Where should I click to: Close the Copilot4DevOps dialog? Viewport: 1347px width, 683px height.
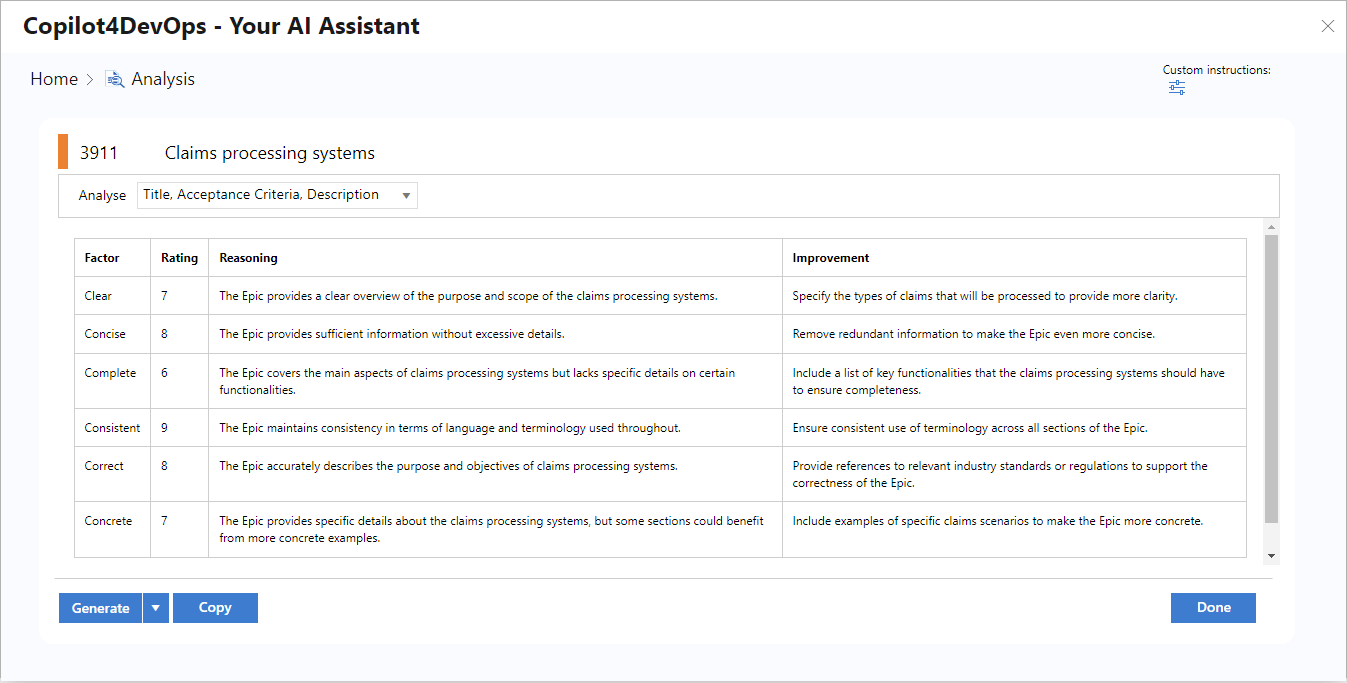point(1328,27)
